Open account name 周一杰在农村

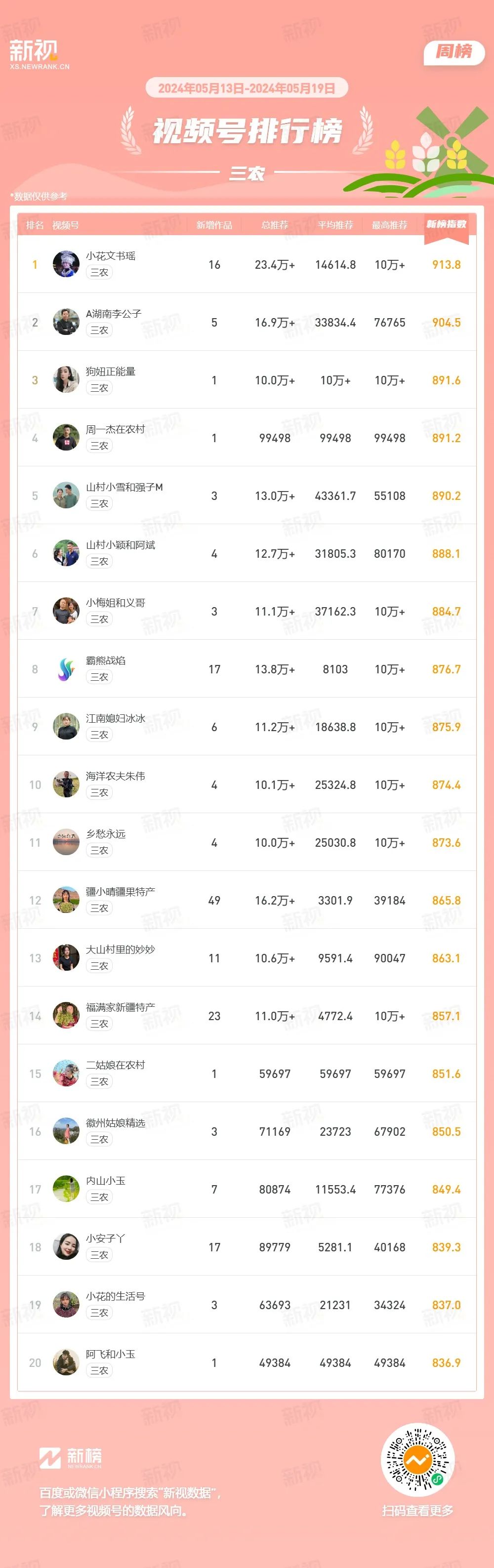click(116, 429)
